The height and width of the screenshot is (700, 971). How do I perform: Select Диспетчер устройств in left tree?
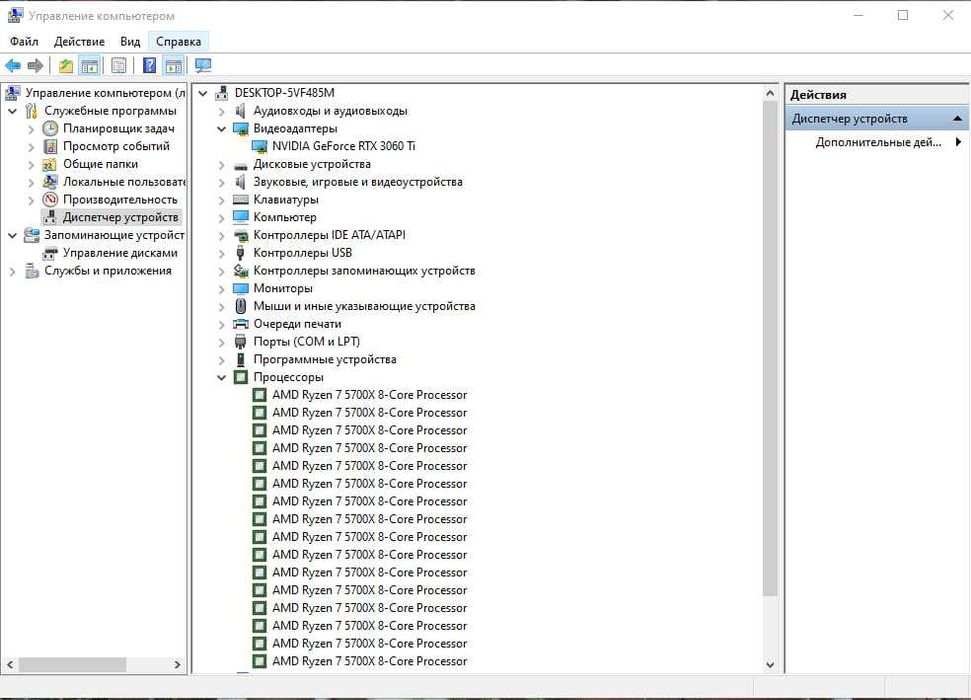[x=120, y=217]
